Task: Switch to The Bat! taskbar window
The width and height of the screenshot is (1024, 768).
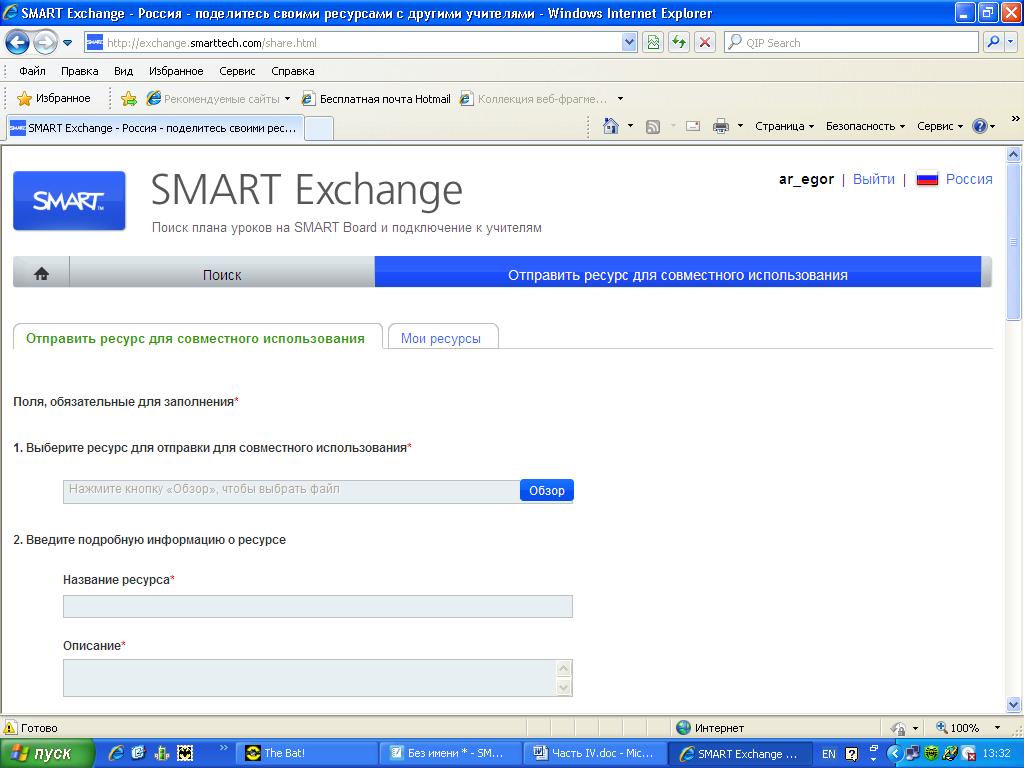Action: tap(307, 754)
